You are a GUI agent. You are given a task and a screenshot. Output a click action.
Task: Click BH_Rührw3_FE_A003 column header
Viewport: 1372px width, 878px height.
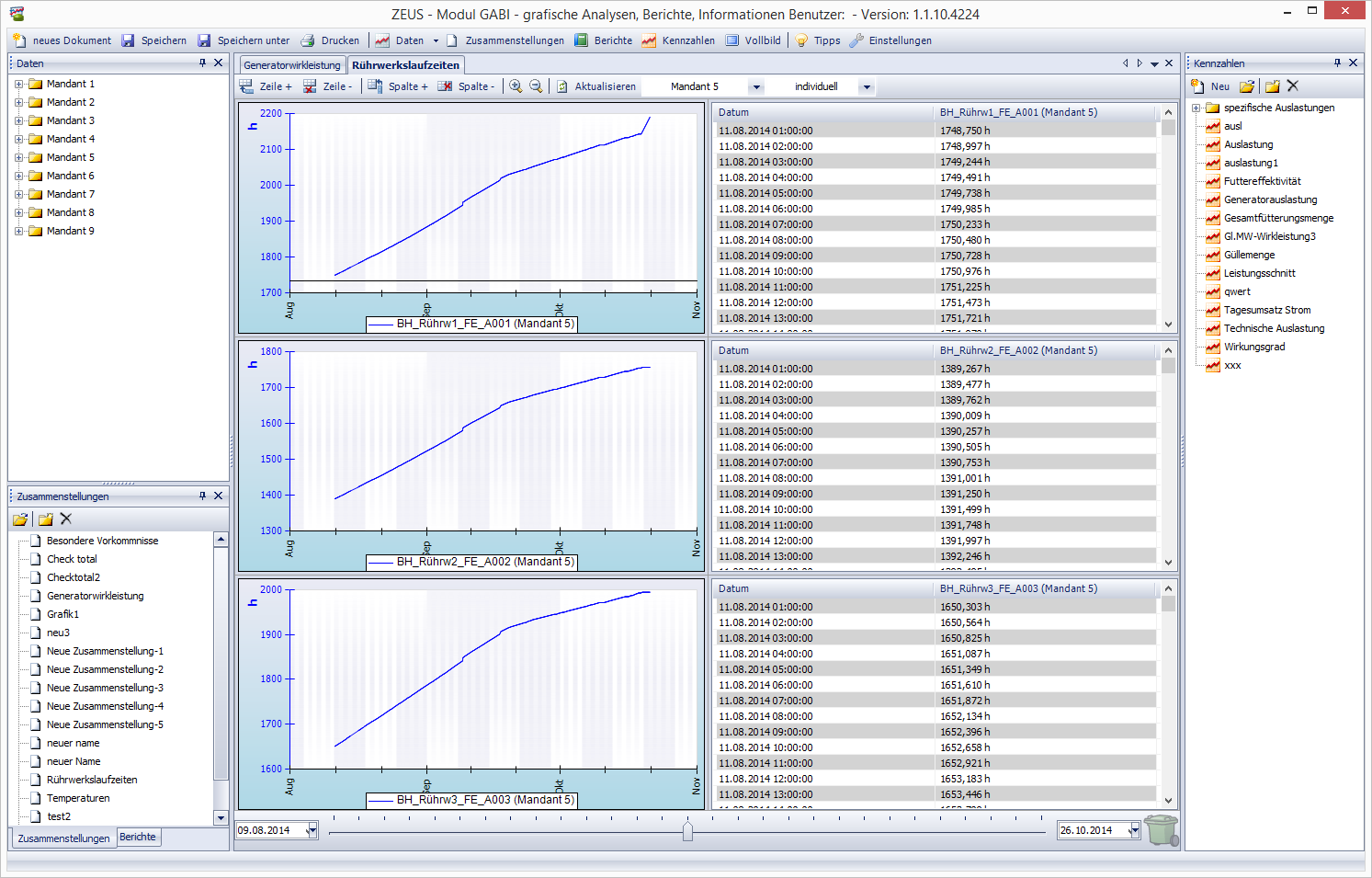1046,588
